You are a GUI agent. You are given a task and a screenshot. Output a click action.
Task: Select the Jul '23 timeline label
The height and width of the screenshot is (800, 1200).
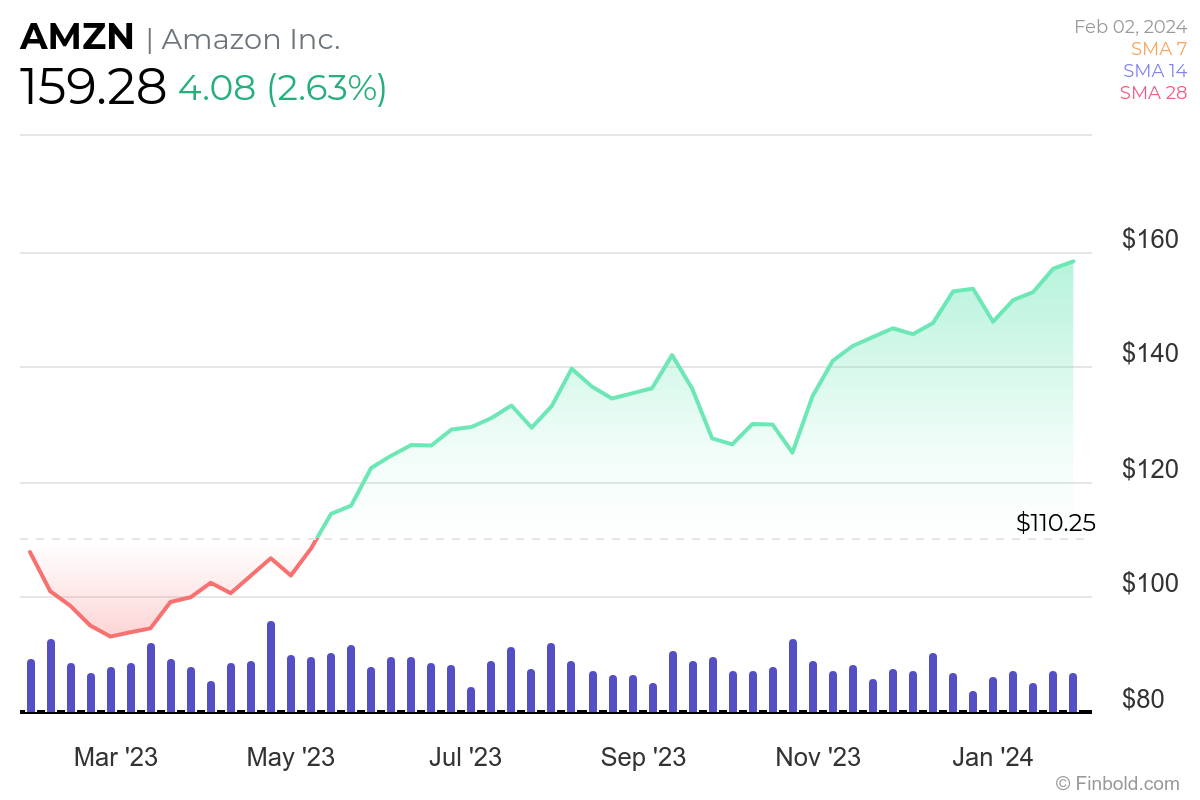click(465, 757)
